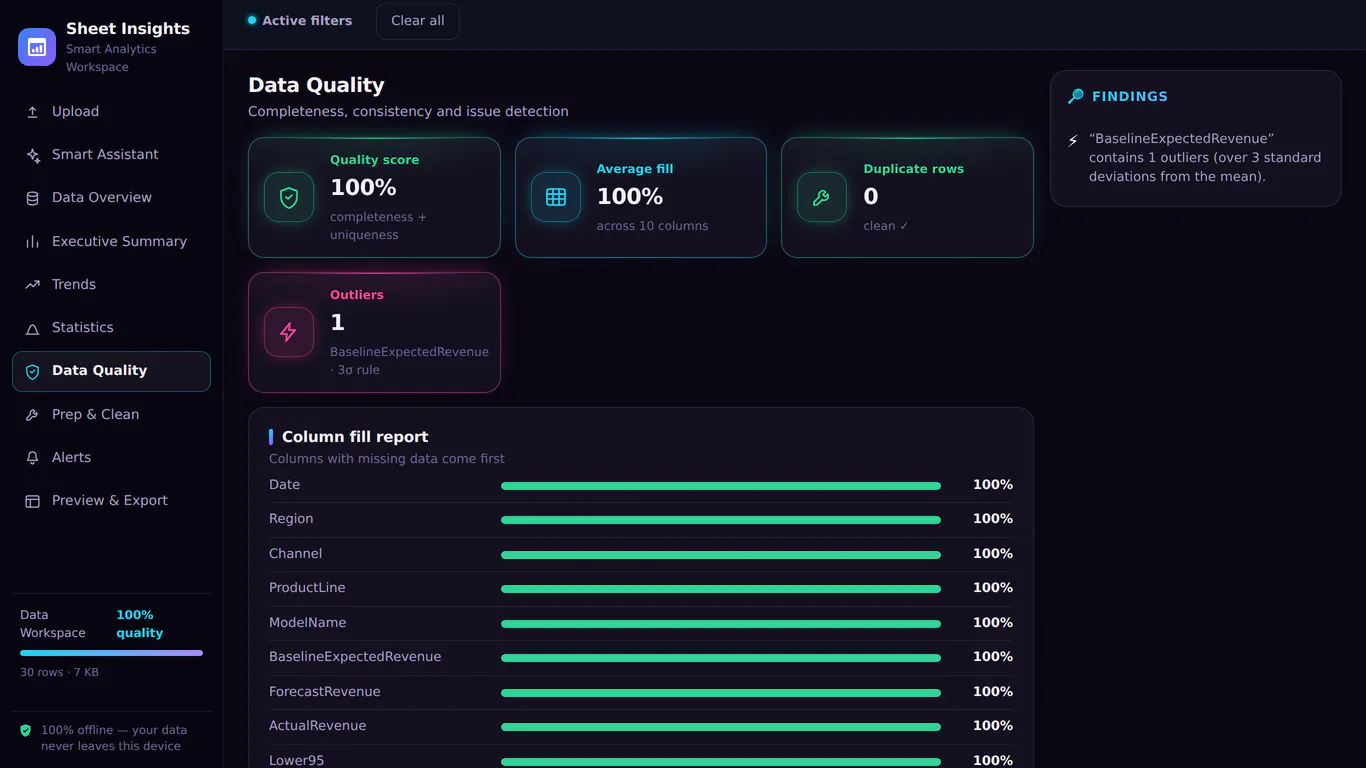Viewport: 1366px width, 768px height.
Task: Click the Statistics curve icon
Action: click(32, 328)
